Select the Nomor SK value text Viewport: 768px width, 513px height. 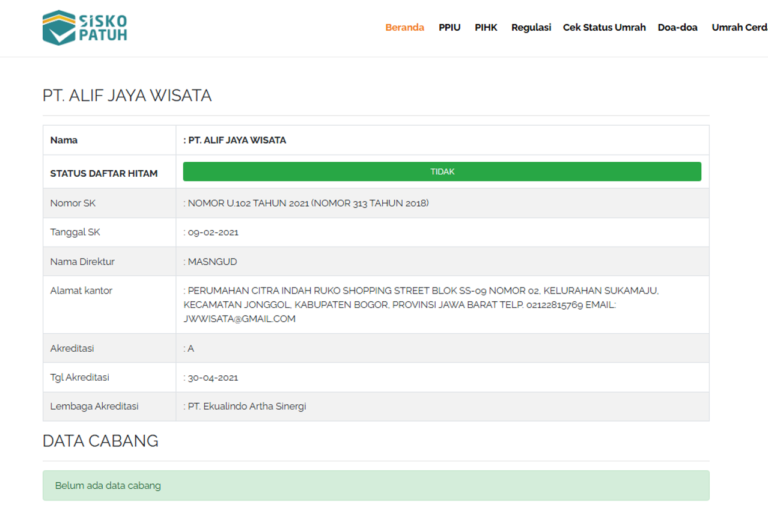pyautogui.click(x=308, y=203)
